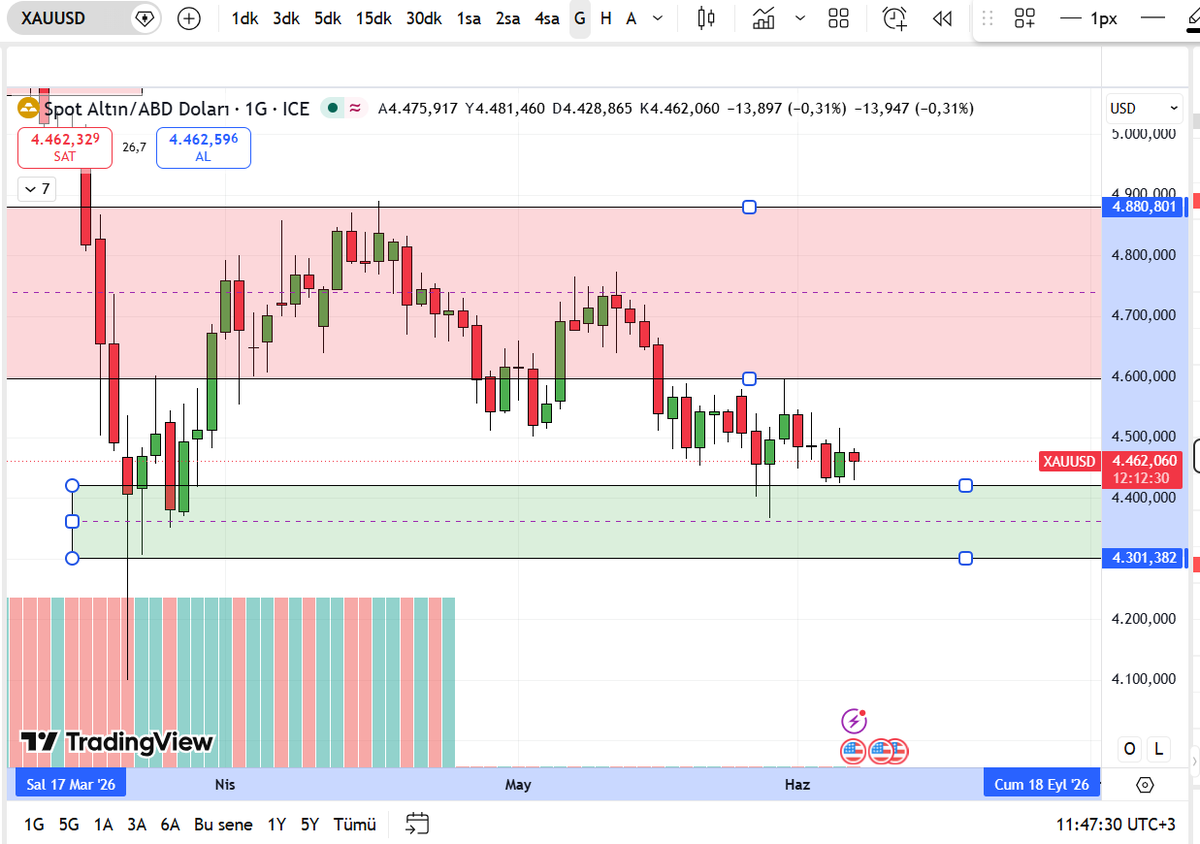Image resolution: width=1200 pixels, height=844 pixels.
Task: Open the USD currency dropdown
Action: coord(1143,108)
